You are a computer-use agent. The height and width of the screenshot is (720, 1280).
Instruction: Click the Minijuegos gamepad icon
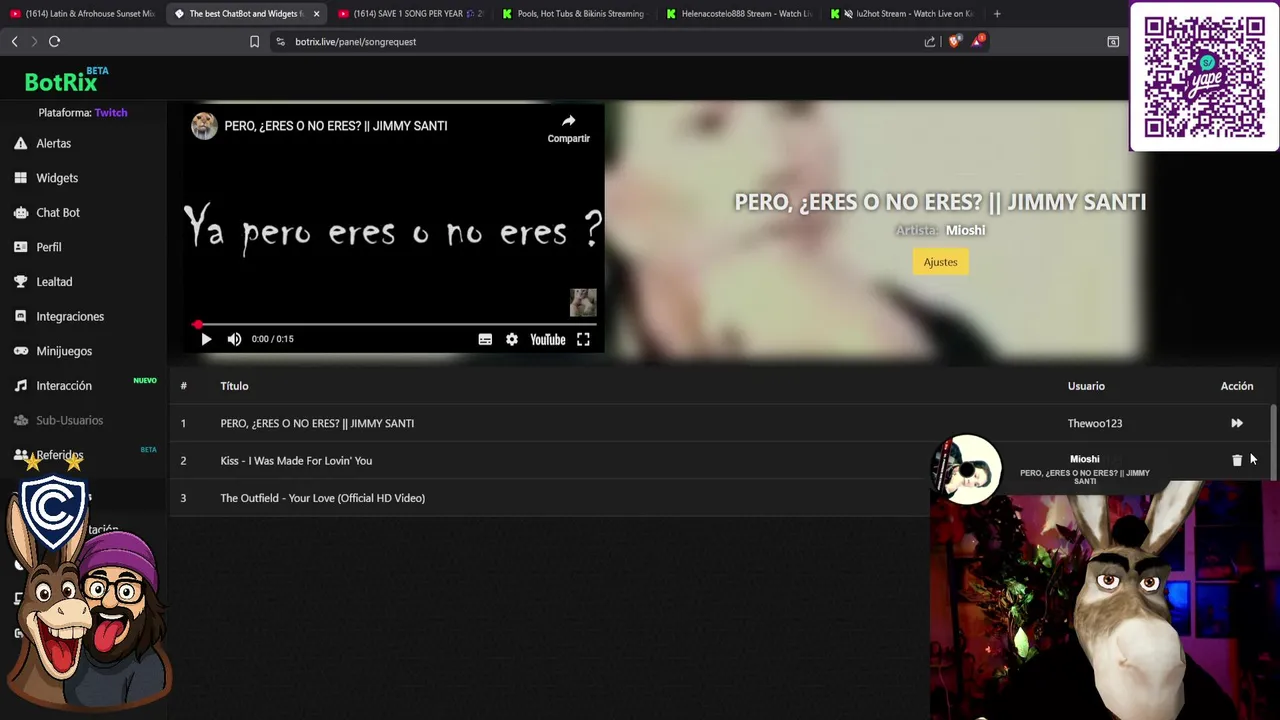[x=20, y=351]
